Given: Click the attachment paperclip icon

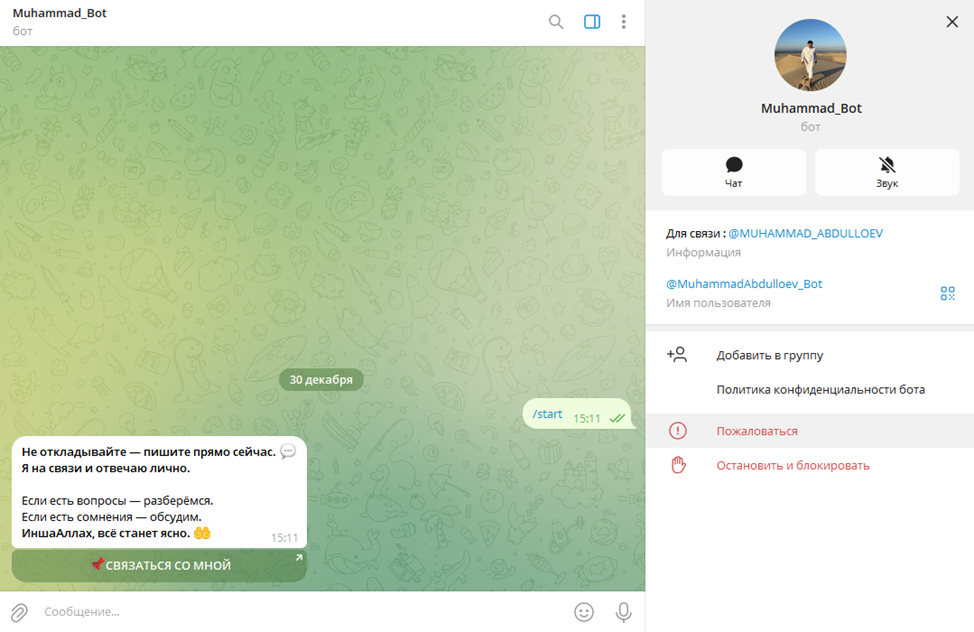Looking at the screenshot, I should point(19,612).
